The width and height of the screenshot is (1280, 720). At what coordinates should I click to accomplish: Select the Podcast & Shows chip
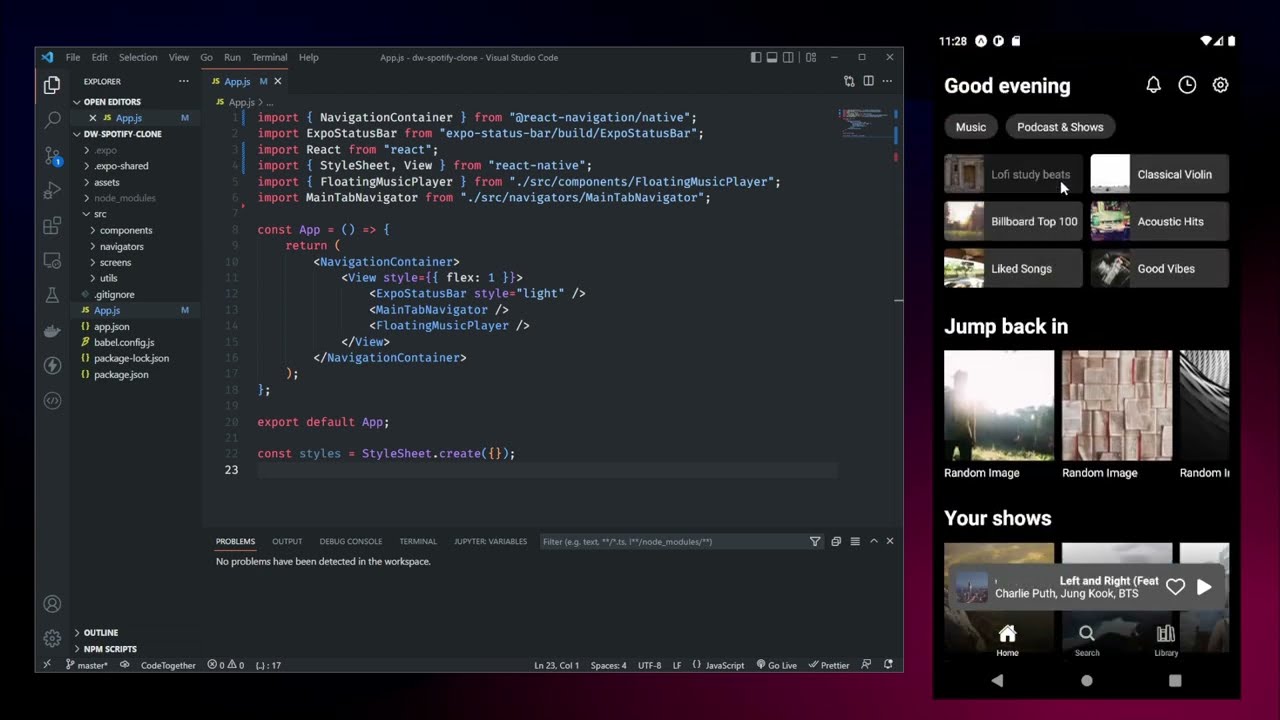point(1060,127)
